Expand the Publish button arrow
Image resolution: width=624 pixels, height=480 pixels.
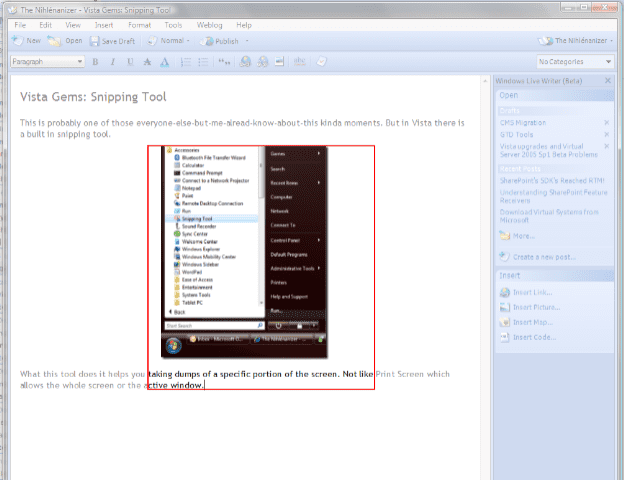click(x=247, y=41)
